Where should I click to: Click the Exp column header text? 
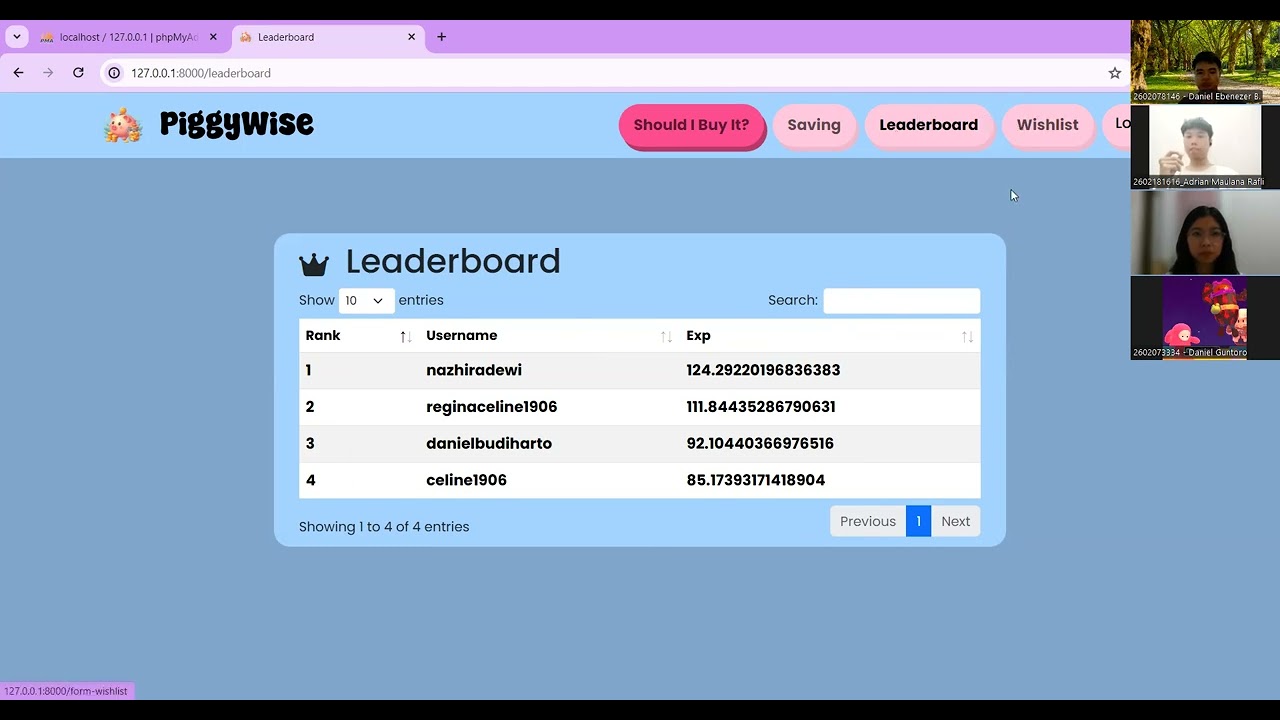[698, 336]
